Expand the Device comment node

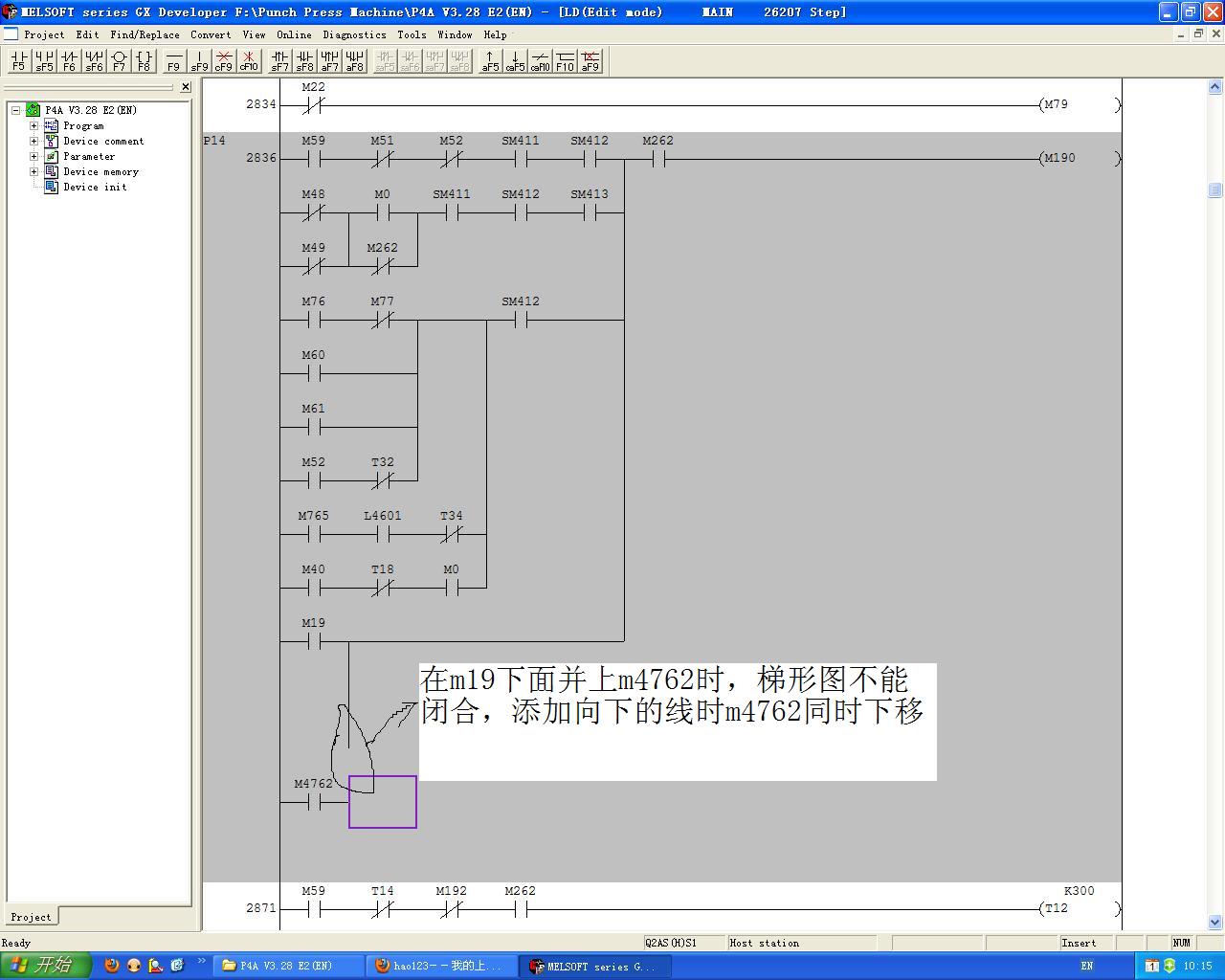[33, 141]
